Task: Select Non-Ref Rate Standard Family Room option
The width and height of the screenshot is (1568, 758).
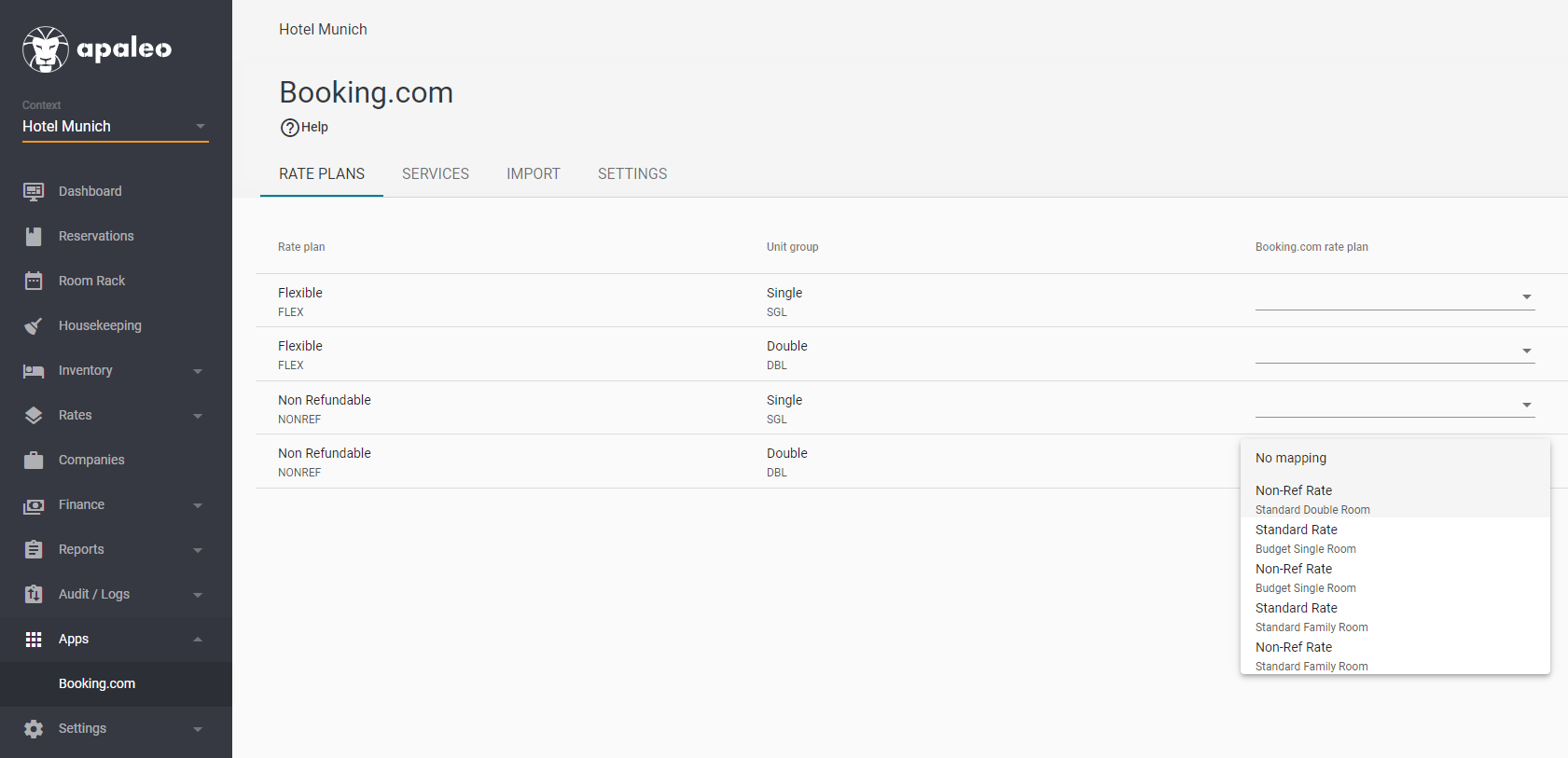Action: click(1395, 655)
